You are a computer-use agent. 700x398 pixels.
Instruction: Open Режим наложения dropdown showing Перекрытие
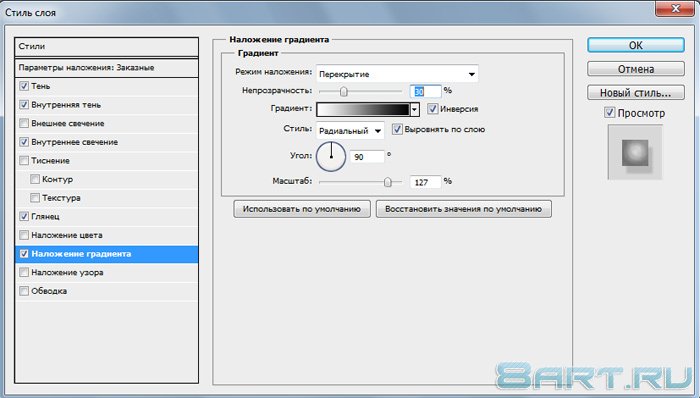pyautogui.click(x=397, y=74)
